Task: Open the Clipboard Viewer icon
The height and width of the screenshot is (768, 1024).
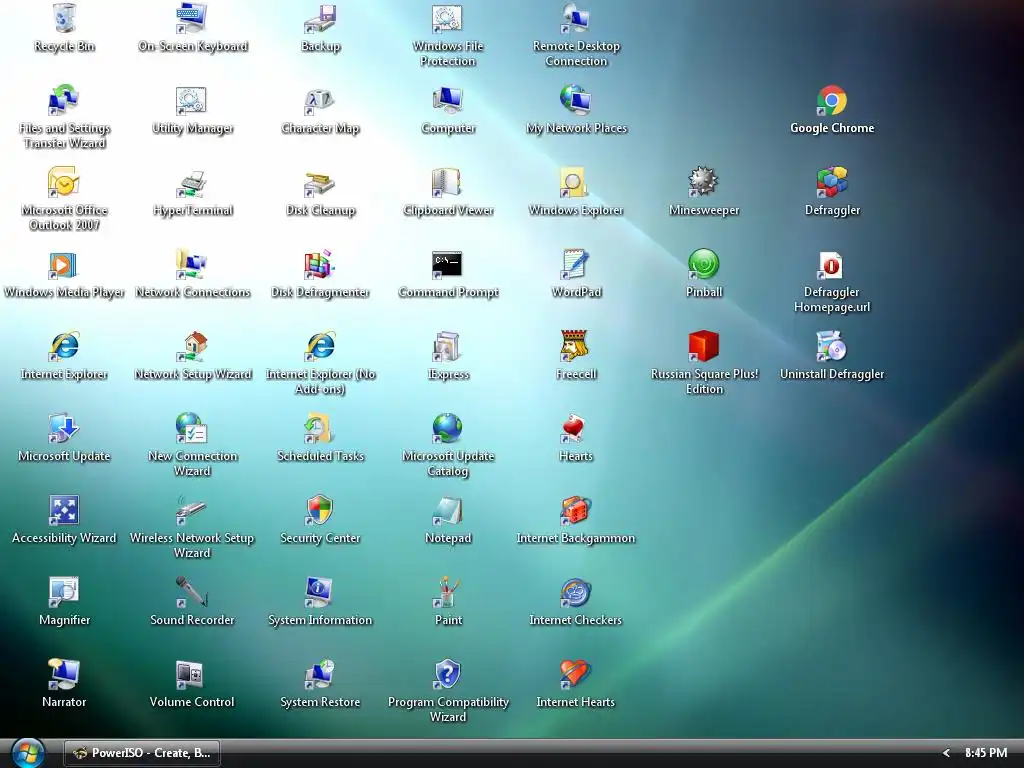Action: coord(448,182)
